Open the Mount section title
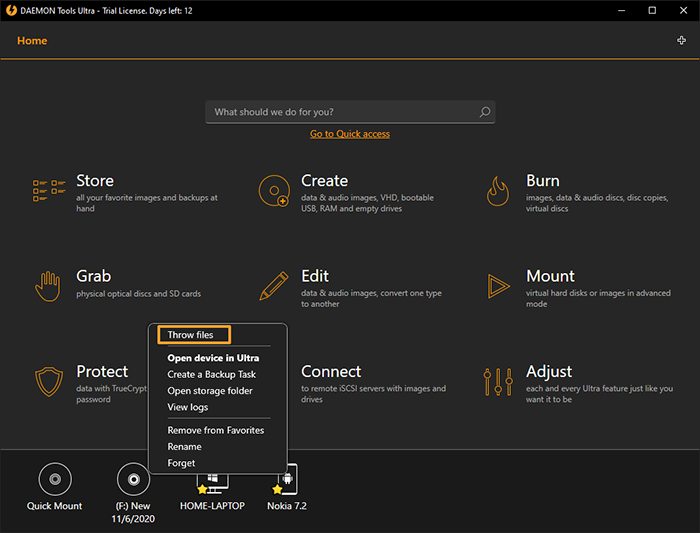Screen dimensions: 700x533 tap(550, 276)
